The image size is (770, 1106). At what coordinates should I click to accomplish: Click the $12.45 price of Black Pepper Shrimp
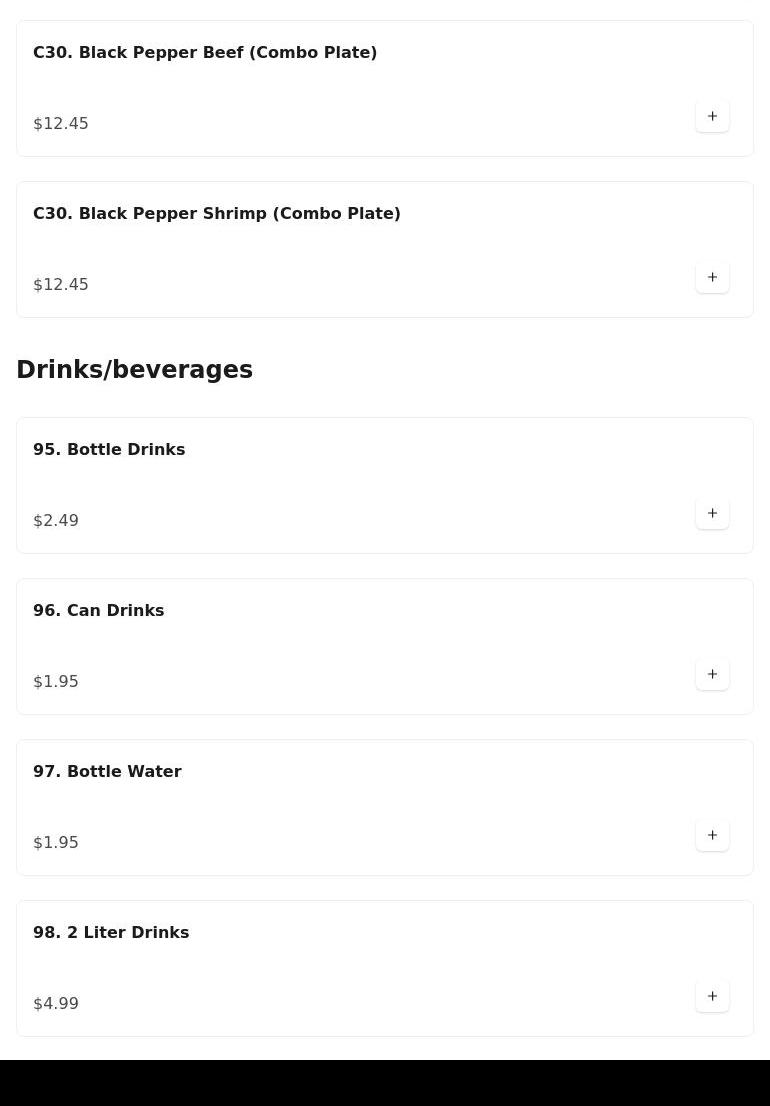(x=61, y=285)
